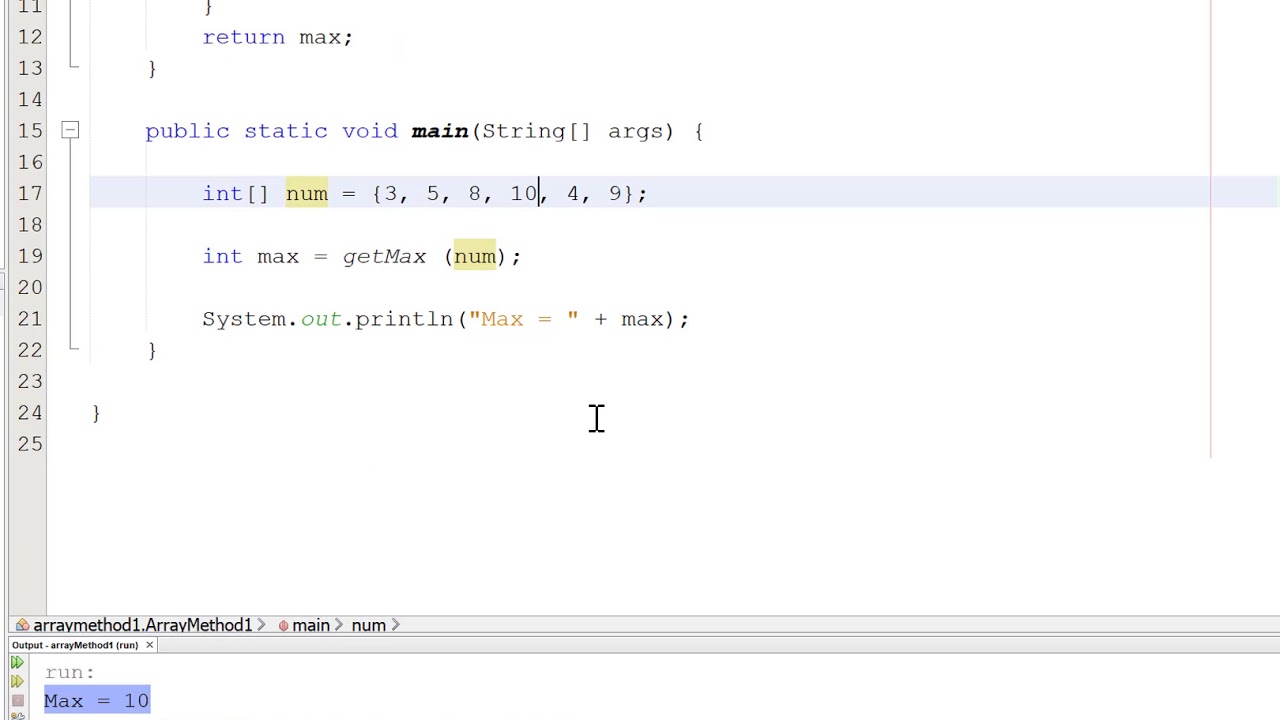Viewport: 1280px width, 720px height.
Task: Click the closing brace on line 24
Action: (x=96, y=413)
